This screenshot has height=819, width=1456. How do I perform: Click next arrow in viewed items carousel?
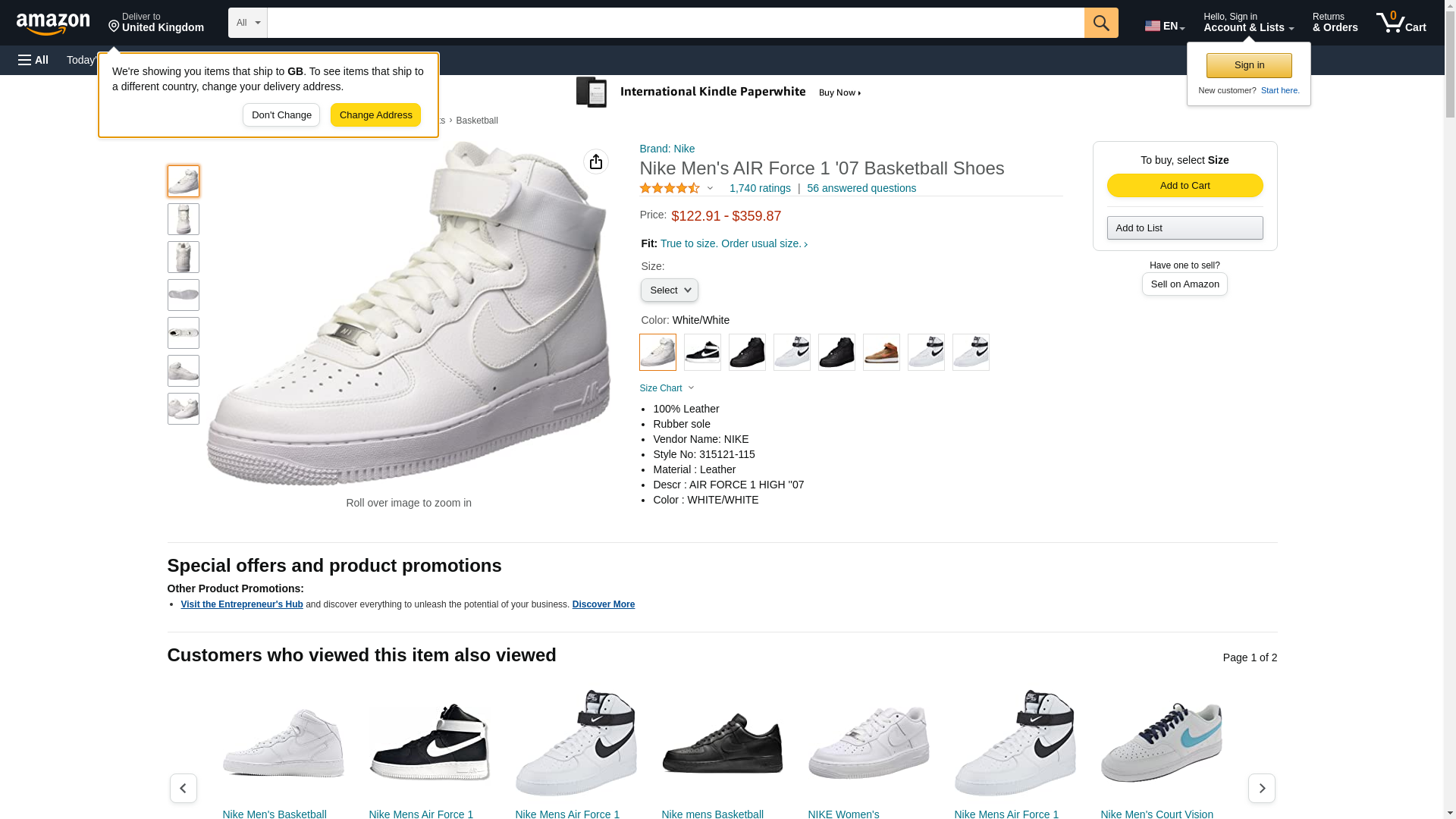coord(1262,788)
